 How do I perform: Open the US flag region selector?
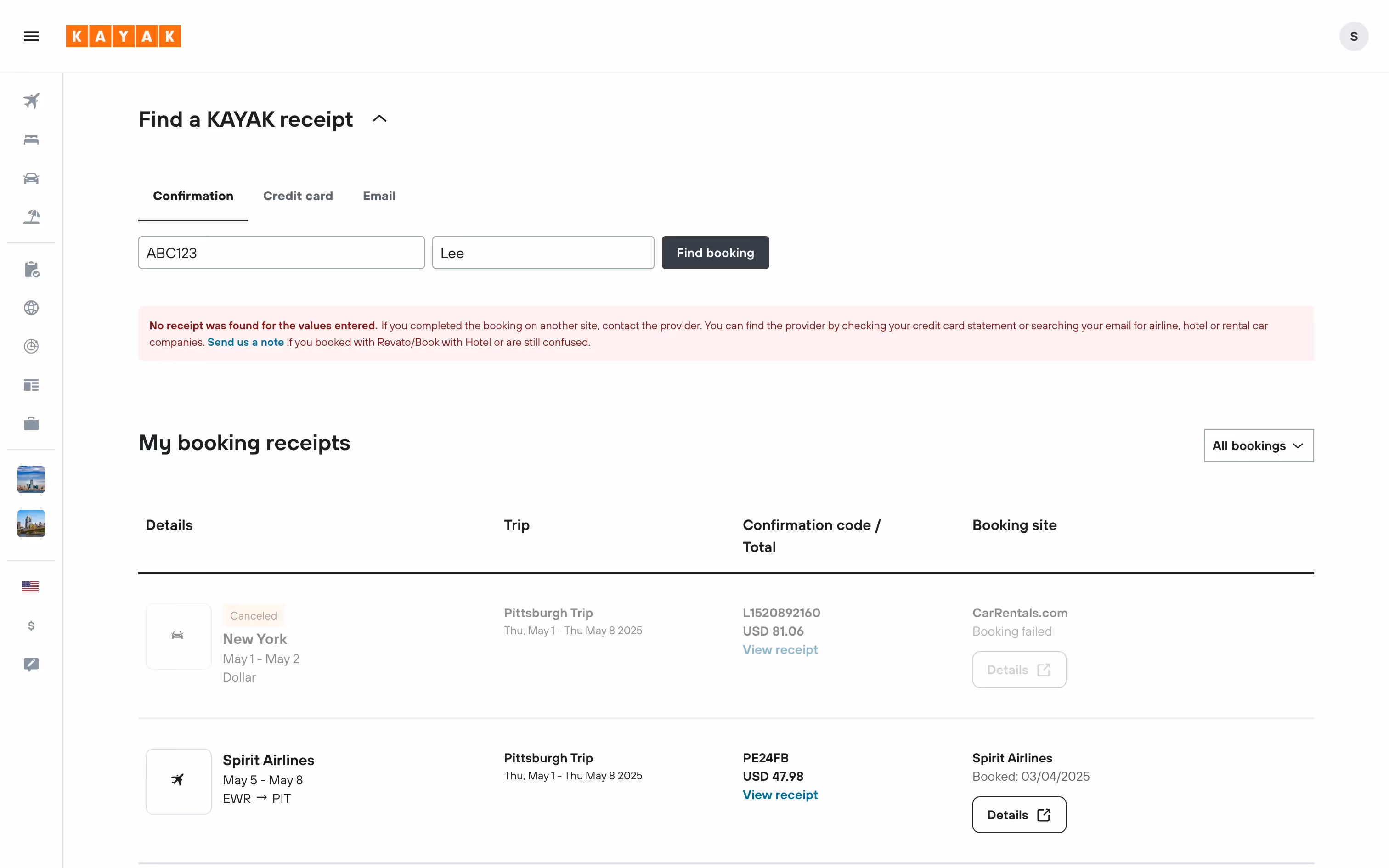coord(30,587)
